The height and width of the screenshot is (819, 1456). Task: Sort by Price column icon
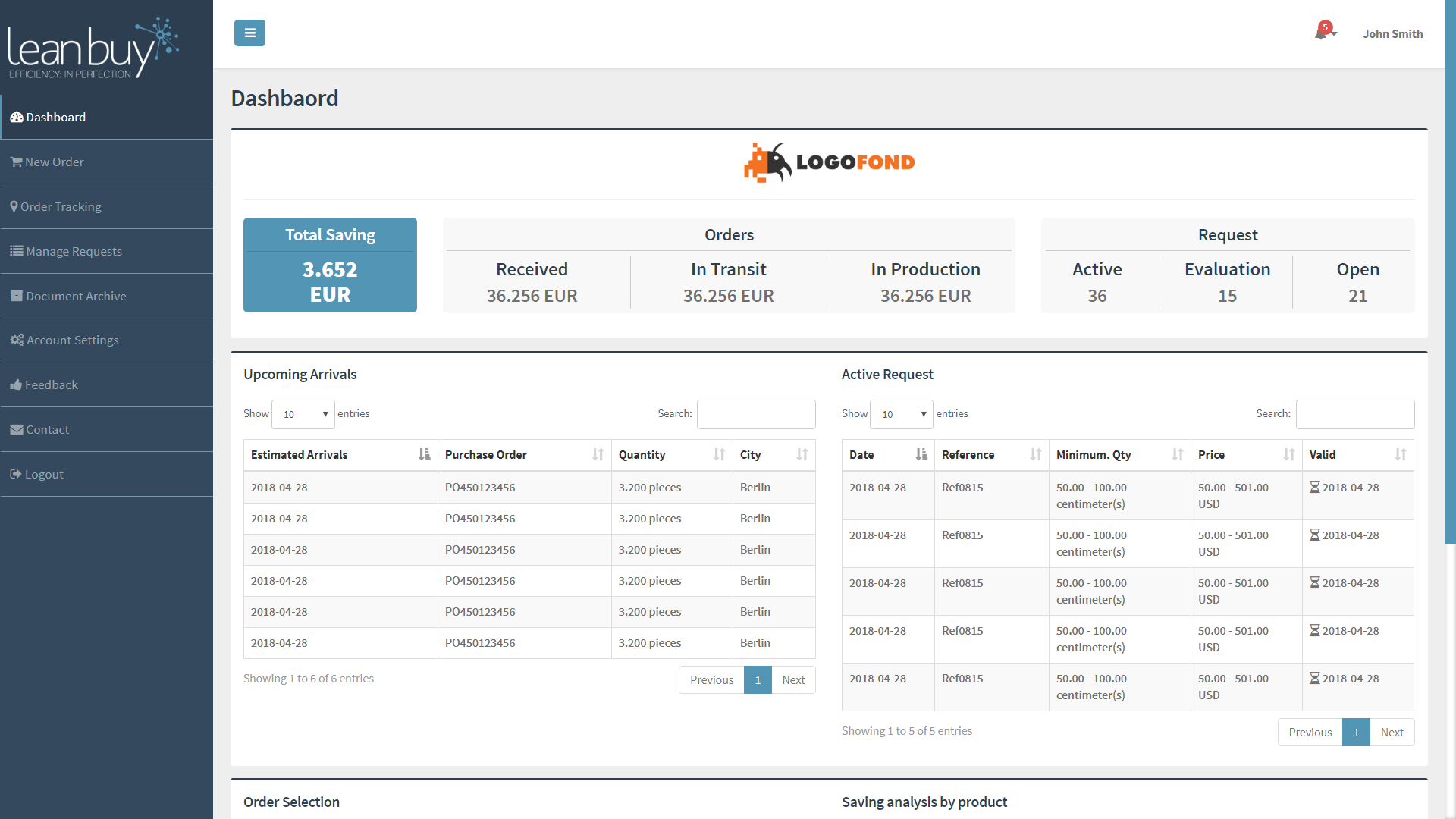(x=1289, y=454)
